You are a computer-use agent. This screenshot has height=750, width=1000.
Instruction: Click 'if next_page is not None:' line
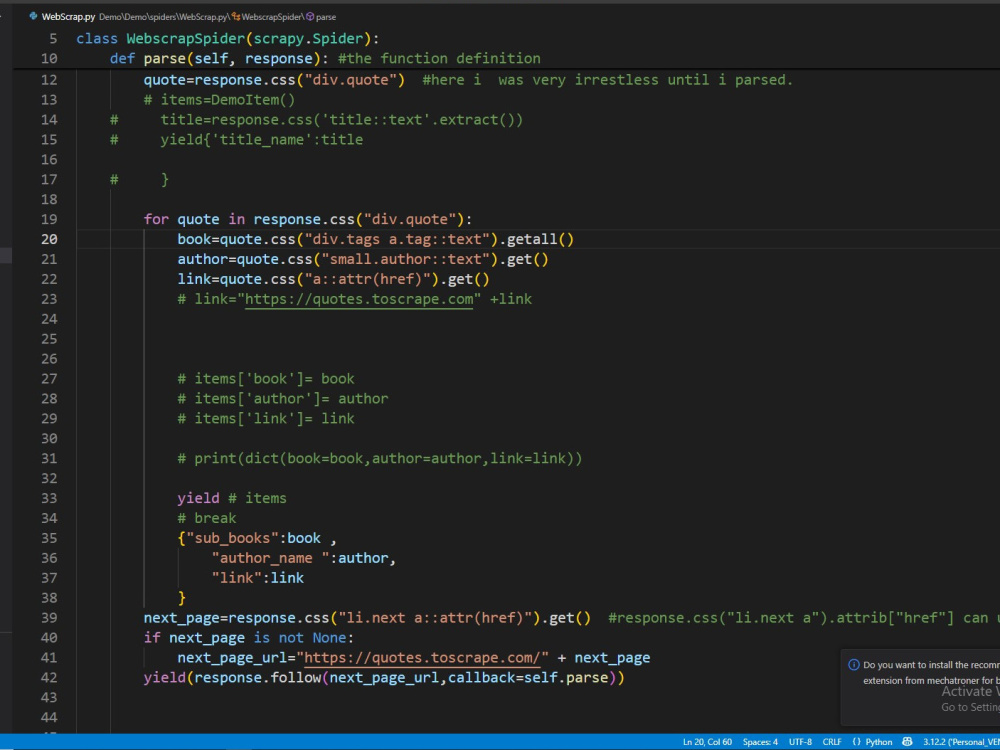[x=249, y=638]
